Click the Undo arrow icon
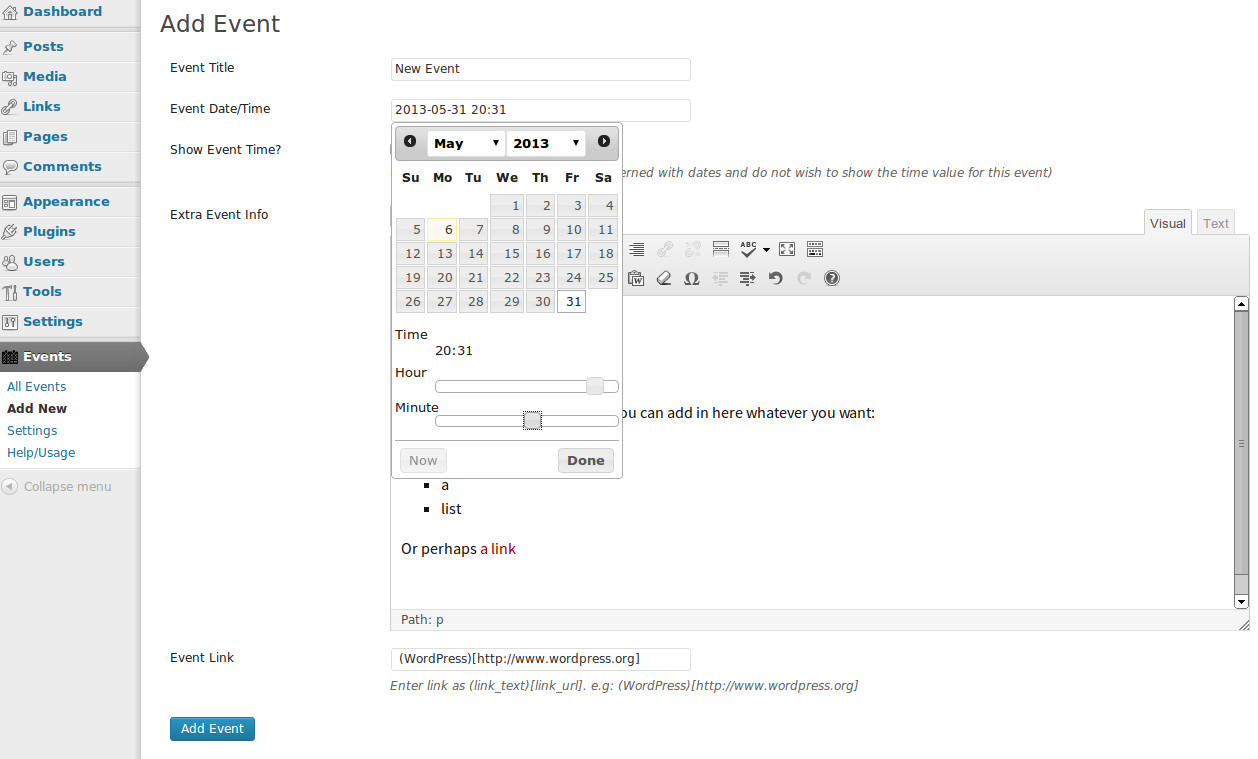The width and height of the screenshot is (1258, 759). coord(775,278)
